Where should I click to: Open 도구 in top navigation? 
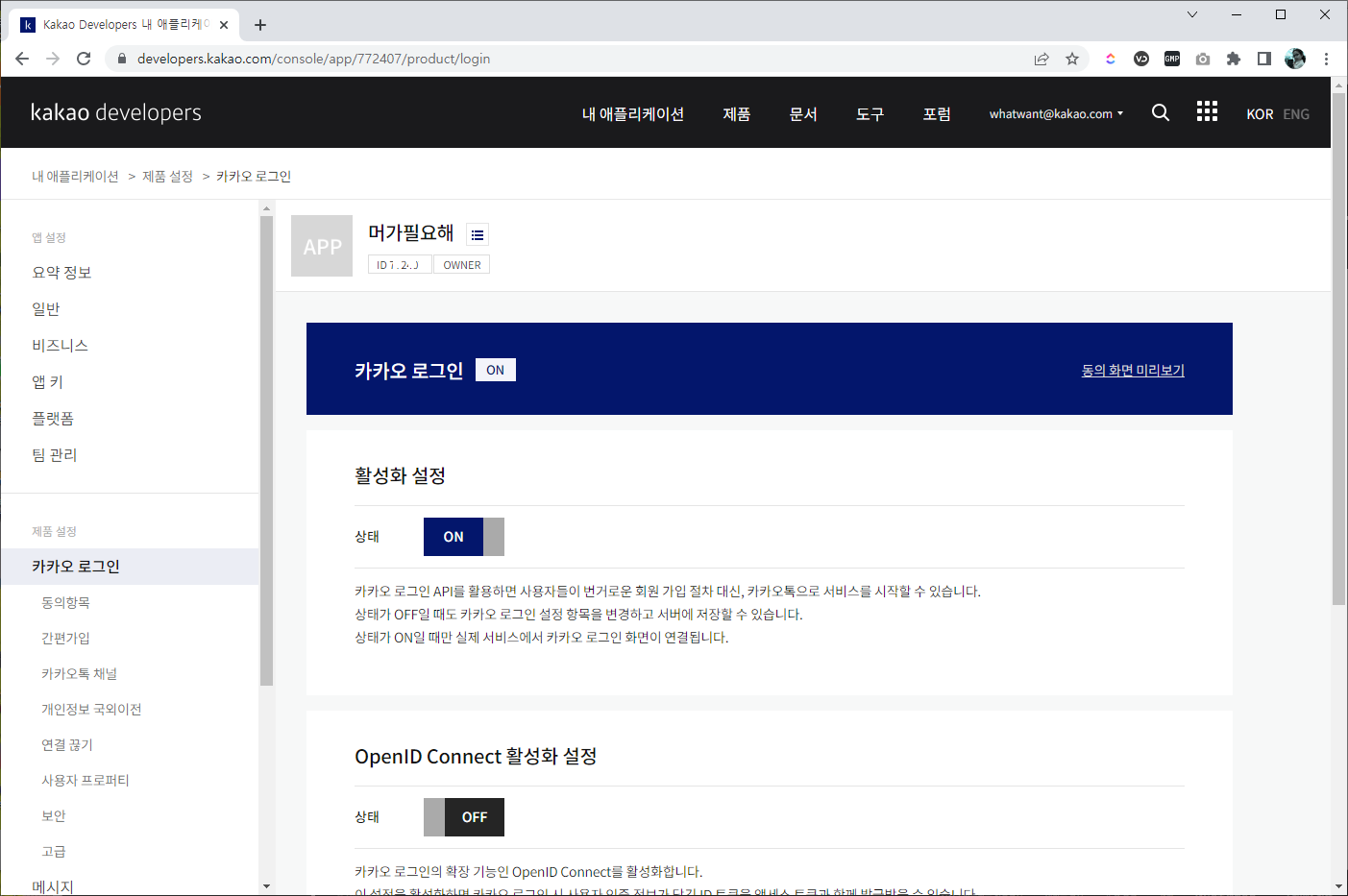coord(870,113)
